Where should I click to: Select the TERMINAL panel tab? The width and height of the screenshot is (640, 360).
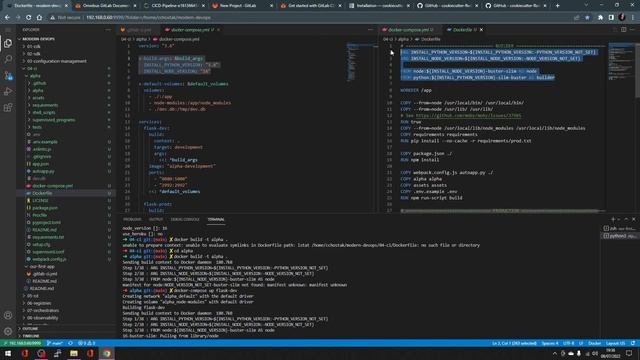click(216, 220)
